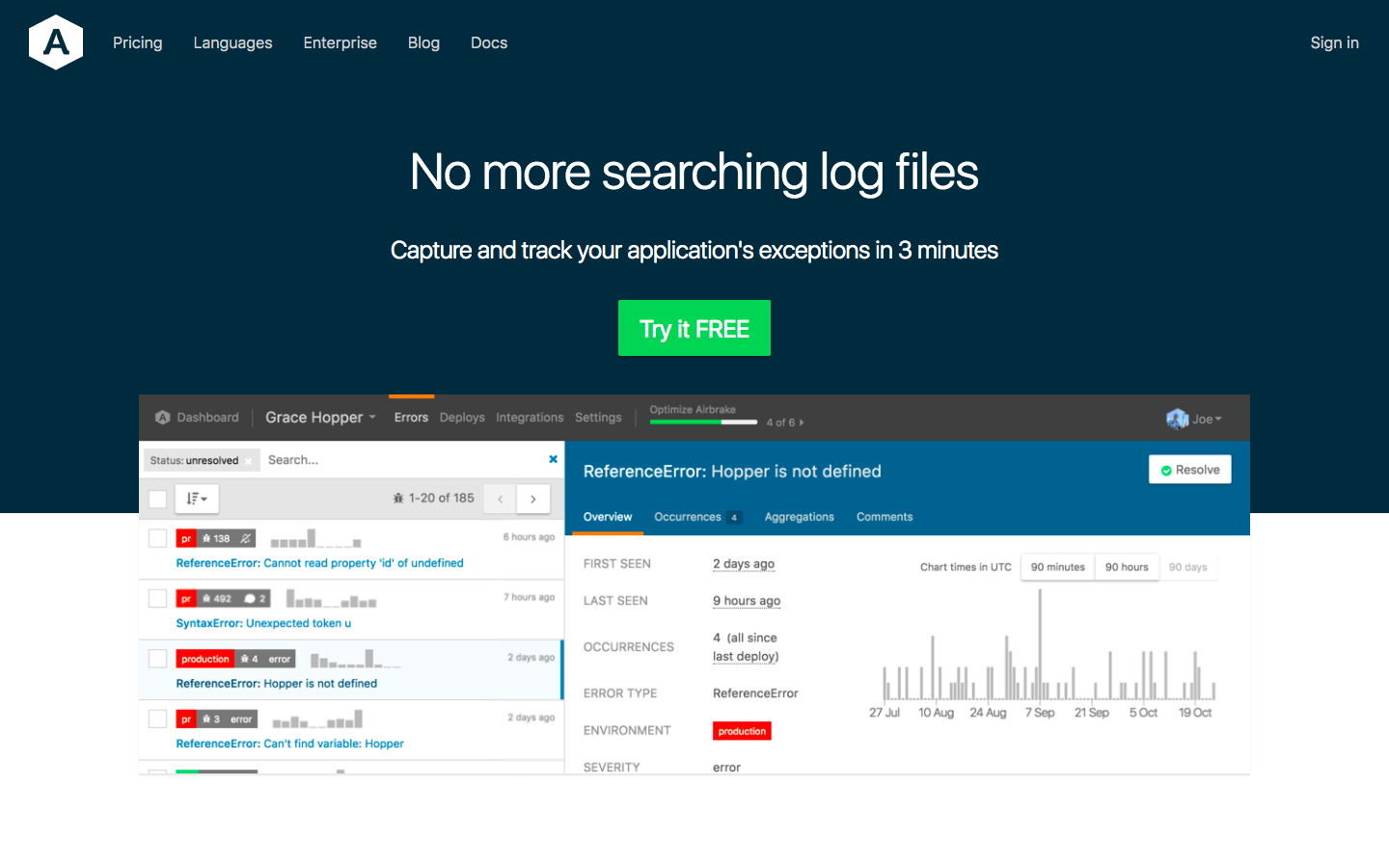Open ReferenceError: Can't find variable: Hopper
The height and width of the screenshot is (868, 1389).
click(x=289, y=744)
